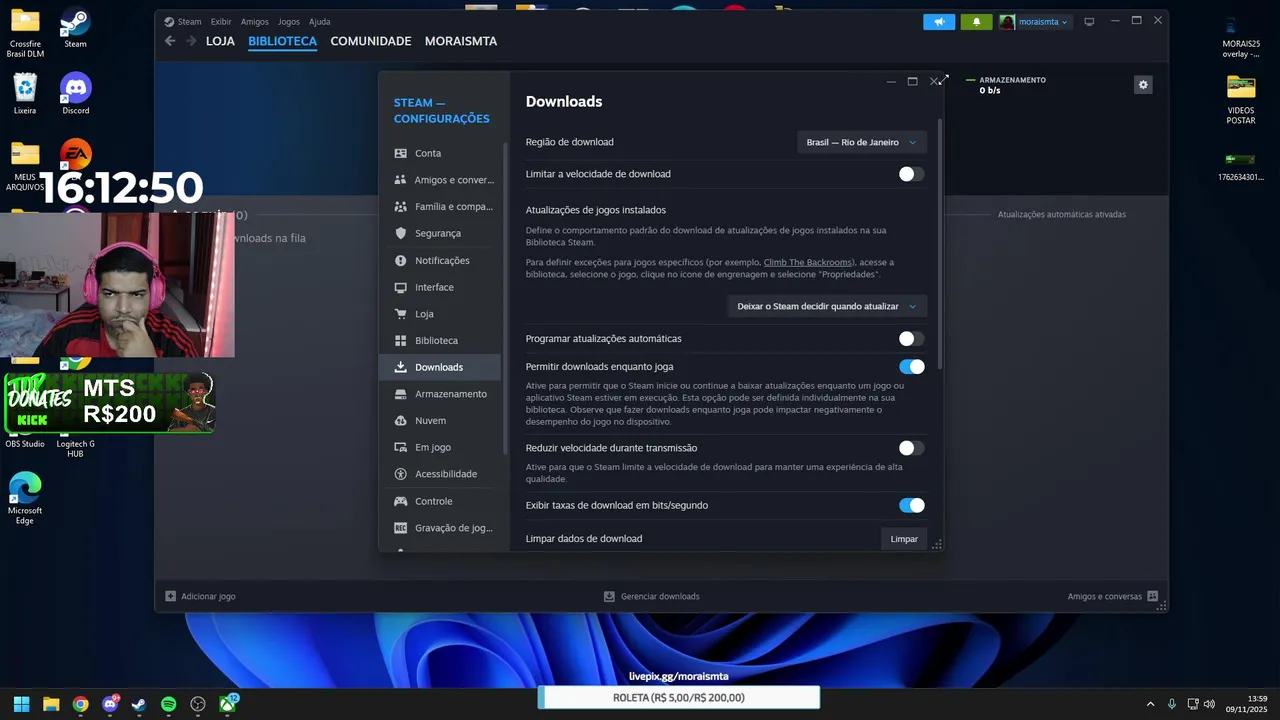Screen dimensions: 1280x720
Task: Show hidden tray icons chevron
Action: click(1150, 704)
